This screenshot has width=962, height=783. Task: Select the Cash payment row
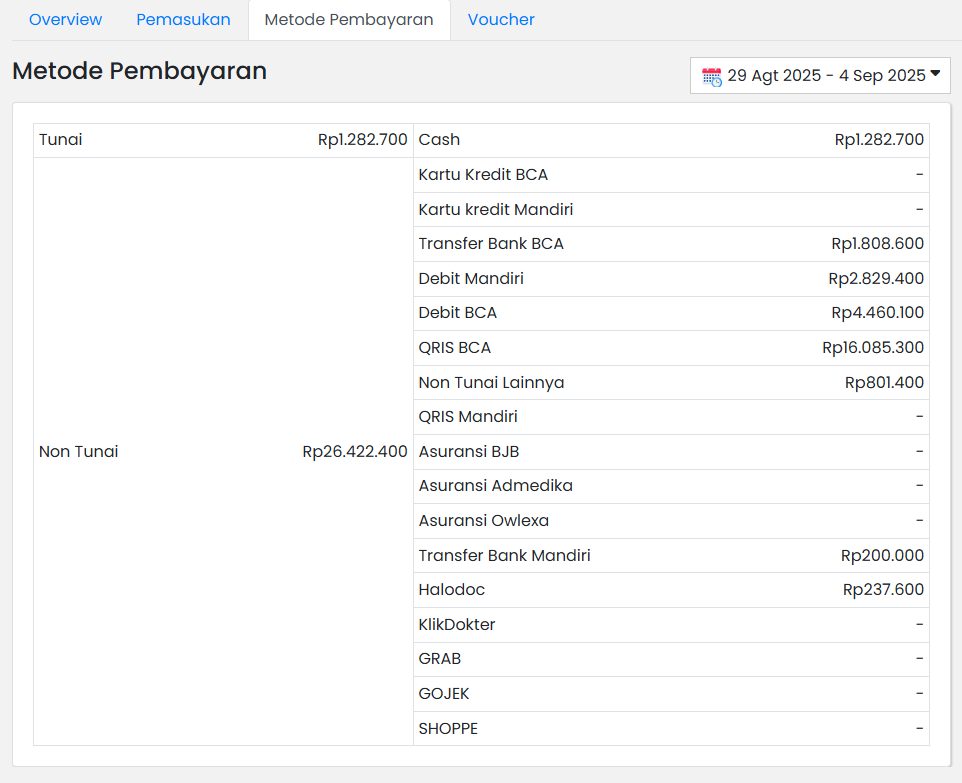pyautogui.click(x=440, y=140)
